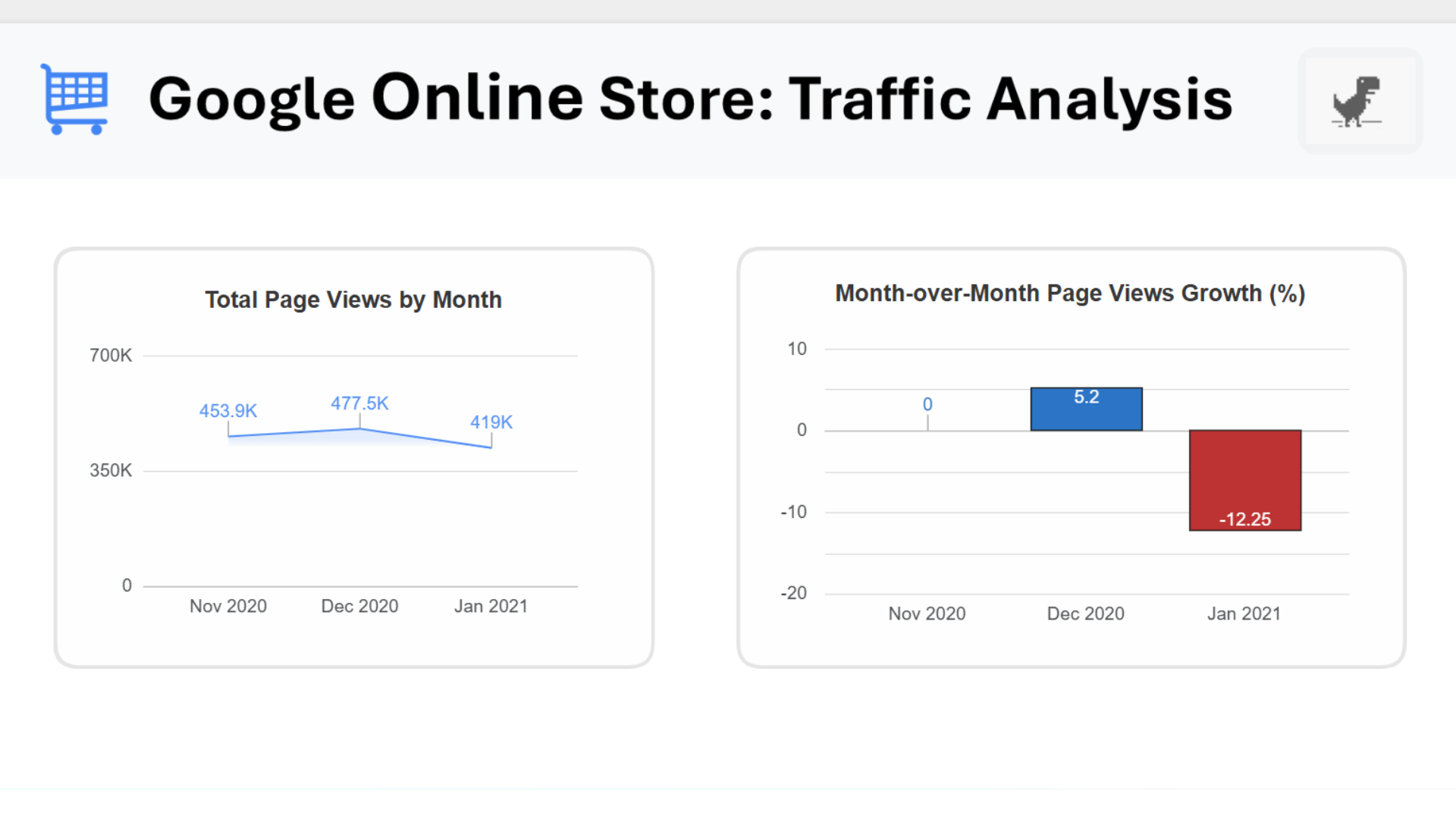Click the 350K y-axis label
The image size is (1456, 819).
point(111,471)
